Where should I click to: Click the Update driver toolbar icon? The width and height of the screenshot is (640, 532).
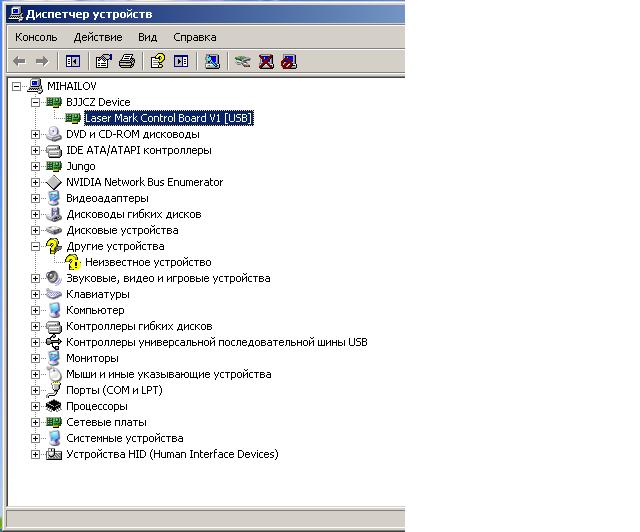pyautogui.click(x=242, y=62)
